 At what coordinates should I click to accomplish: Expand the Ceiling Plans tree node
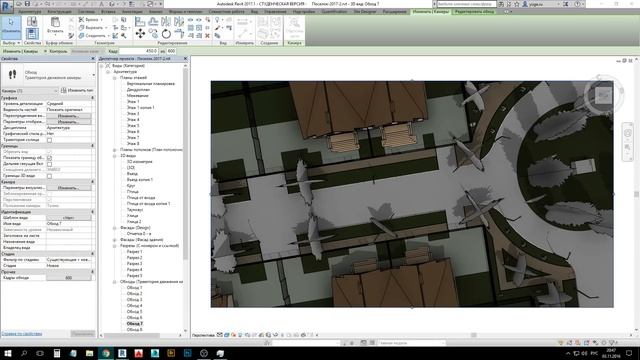point(115,150)
